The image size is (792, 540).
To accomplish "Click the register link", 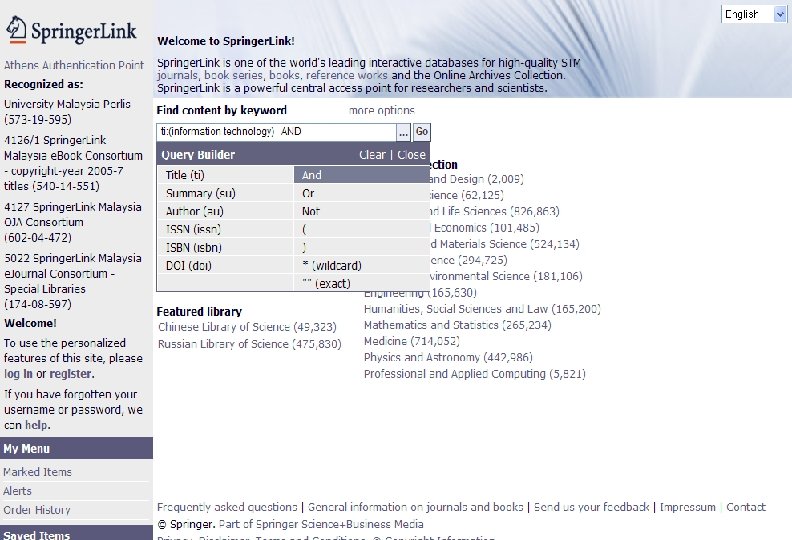I will [x=70, y=374].
